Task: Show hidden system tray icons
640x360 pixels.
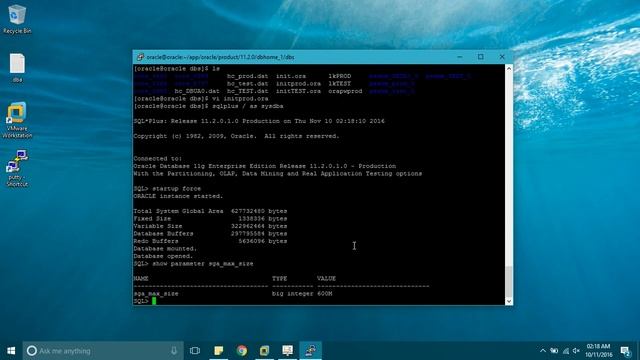Action: [543, 351]
